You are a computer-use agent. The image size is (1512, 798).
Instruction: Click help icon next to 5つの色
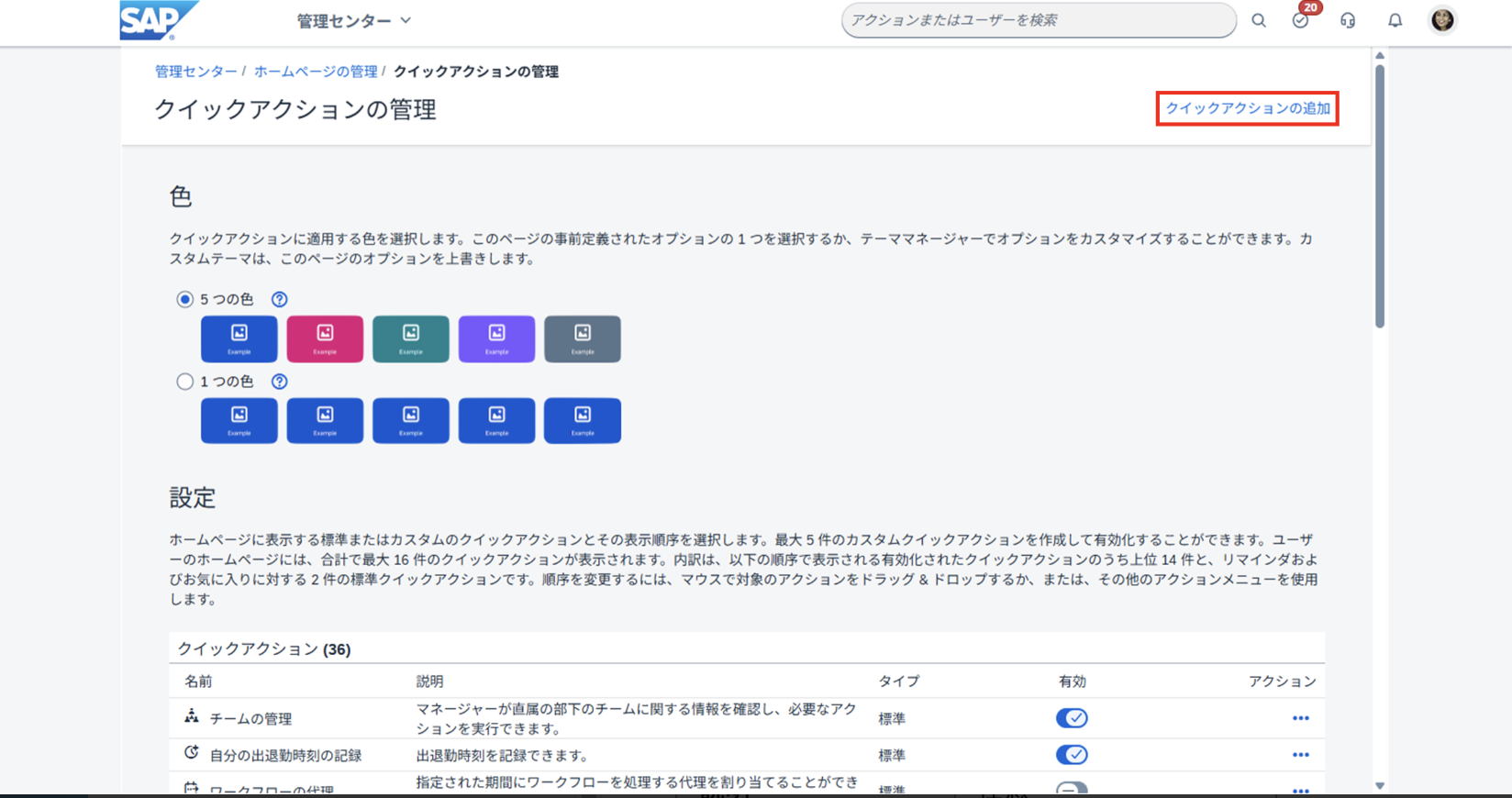280,299
